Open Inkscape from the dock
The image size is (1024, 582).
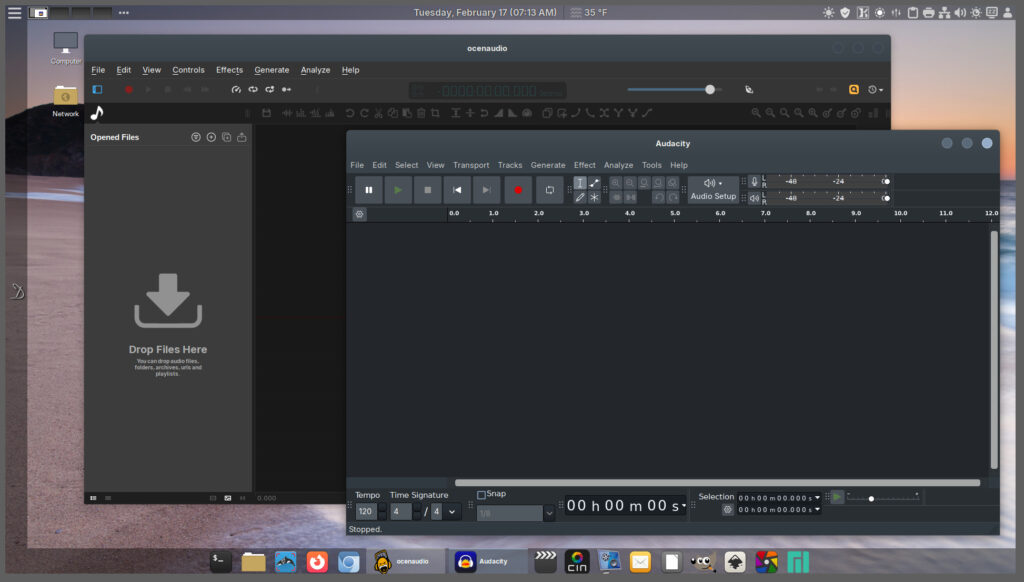(735, 562)
